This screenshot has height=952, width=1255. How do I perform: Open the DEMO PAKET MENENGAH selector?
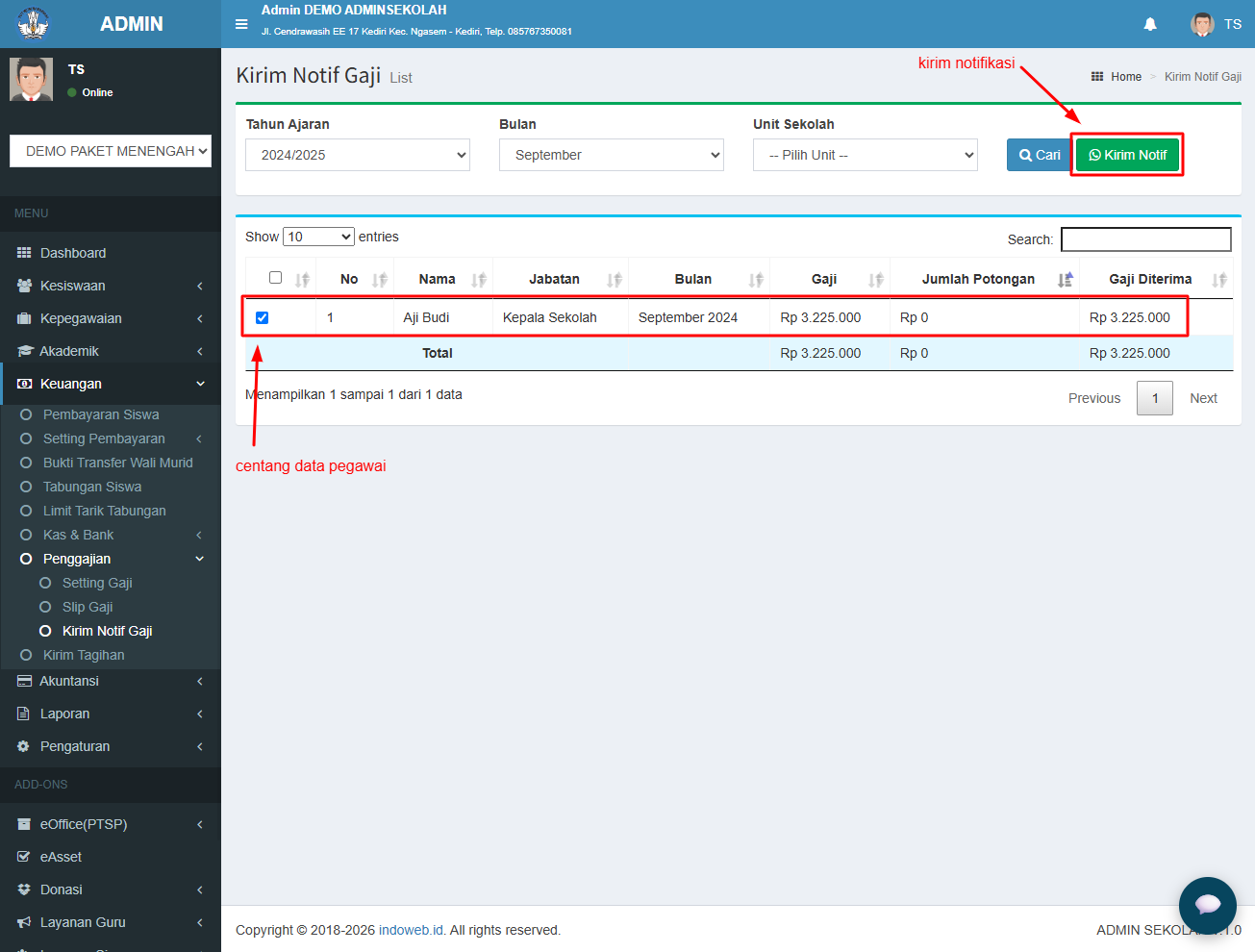click(x=111, y=151)
